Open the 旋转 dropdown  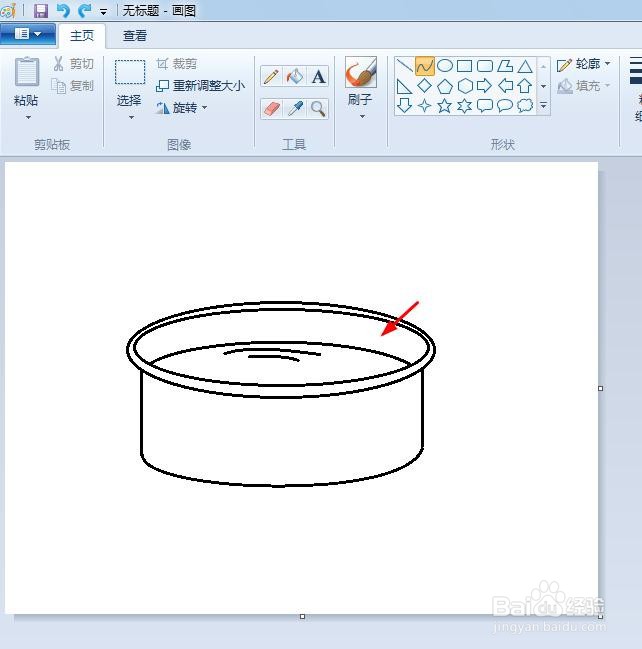181,108
